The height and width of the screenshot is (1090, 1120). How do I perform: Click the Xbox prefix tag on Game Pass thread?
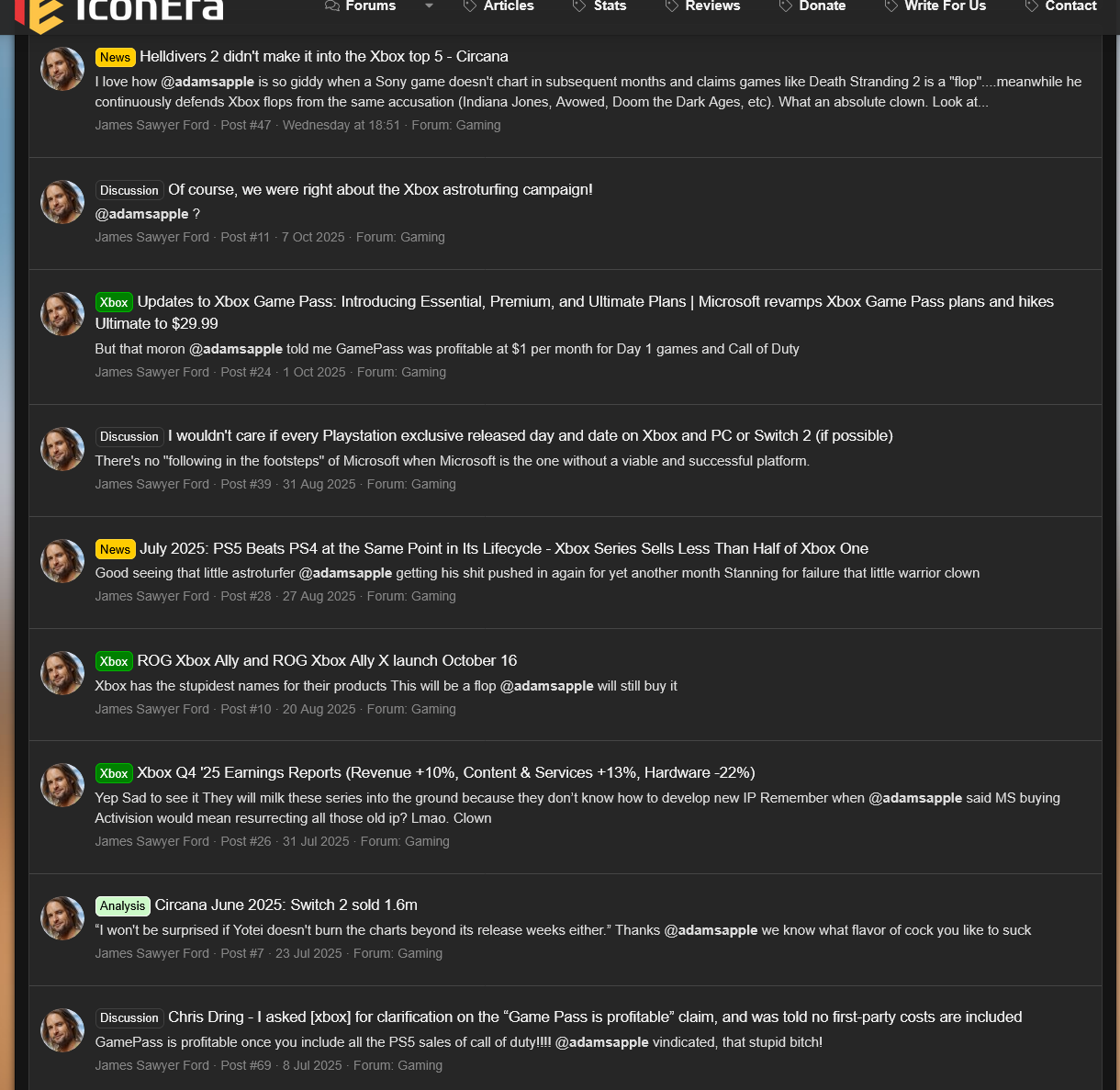point(114,302)
